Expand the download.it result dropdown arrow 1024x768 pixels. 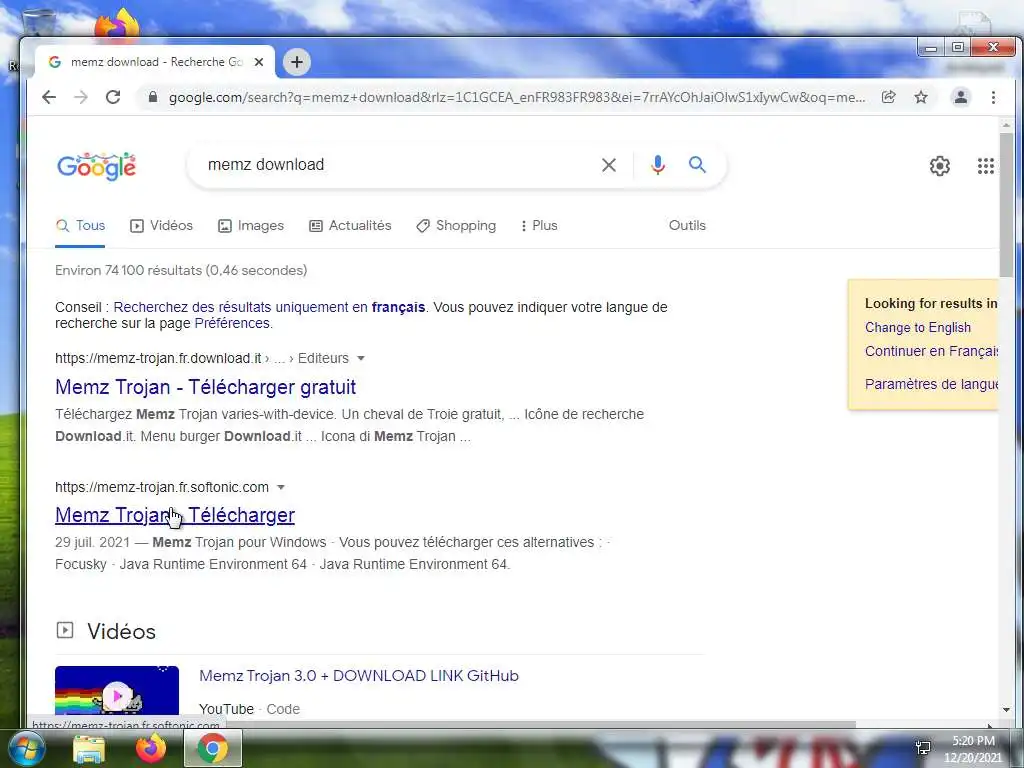tap(360, 358)
